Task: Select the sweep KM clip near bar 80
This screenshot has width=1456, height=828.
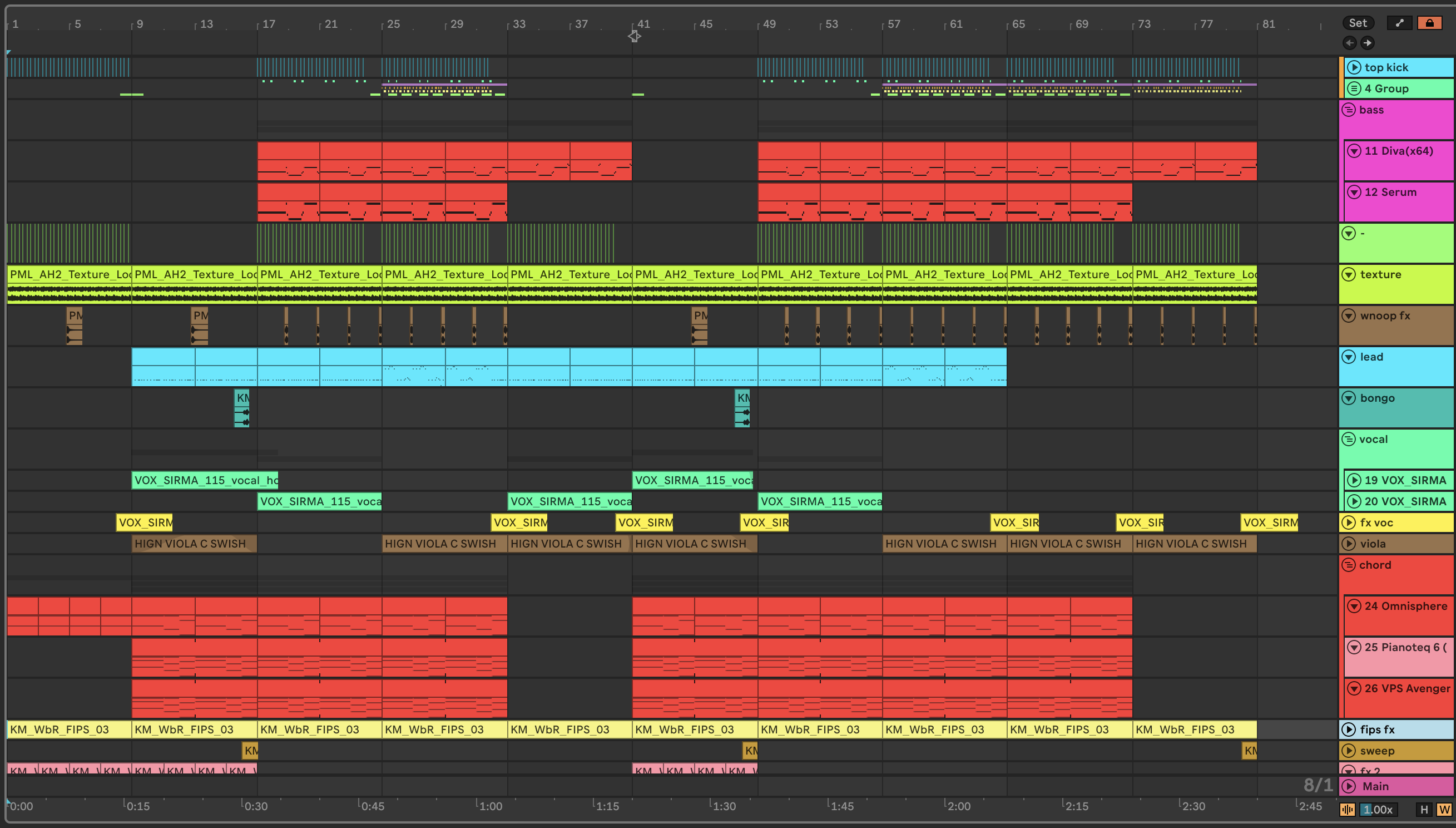Action: coord(1249,751)
